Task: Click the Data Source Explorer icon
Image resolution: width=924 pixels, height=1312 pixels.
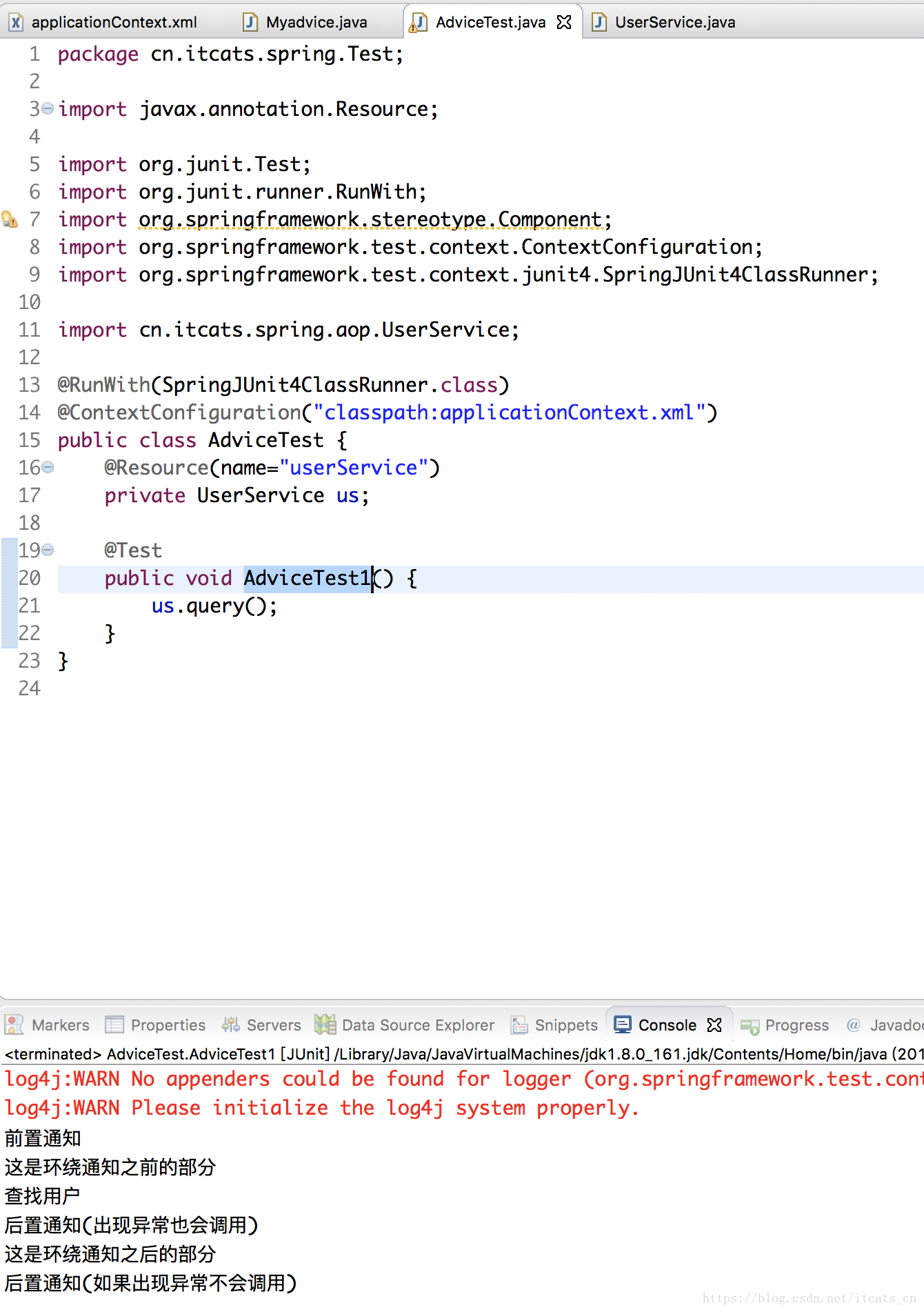Action: (x=325, y=1025)
